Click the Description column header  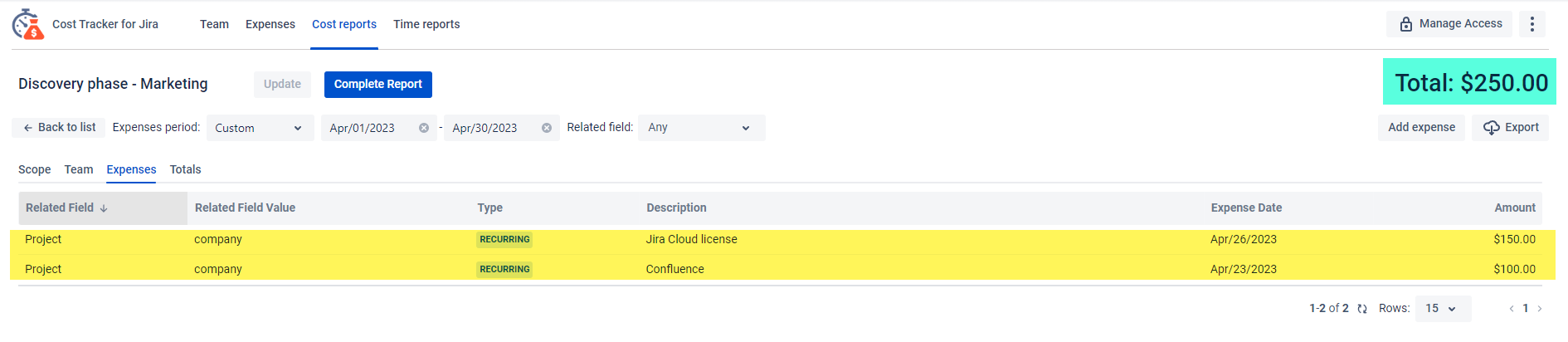pyautogui.click(x=677, y=208)
